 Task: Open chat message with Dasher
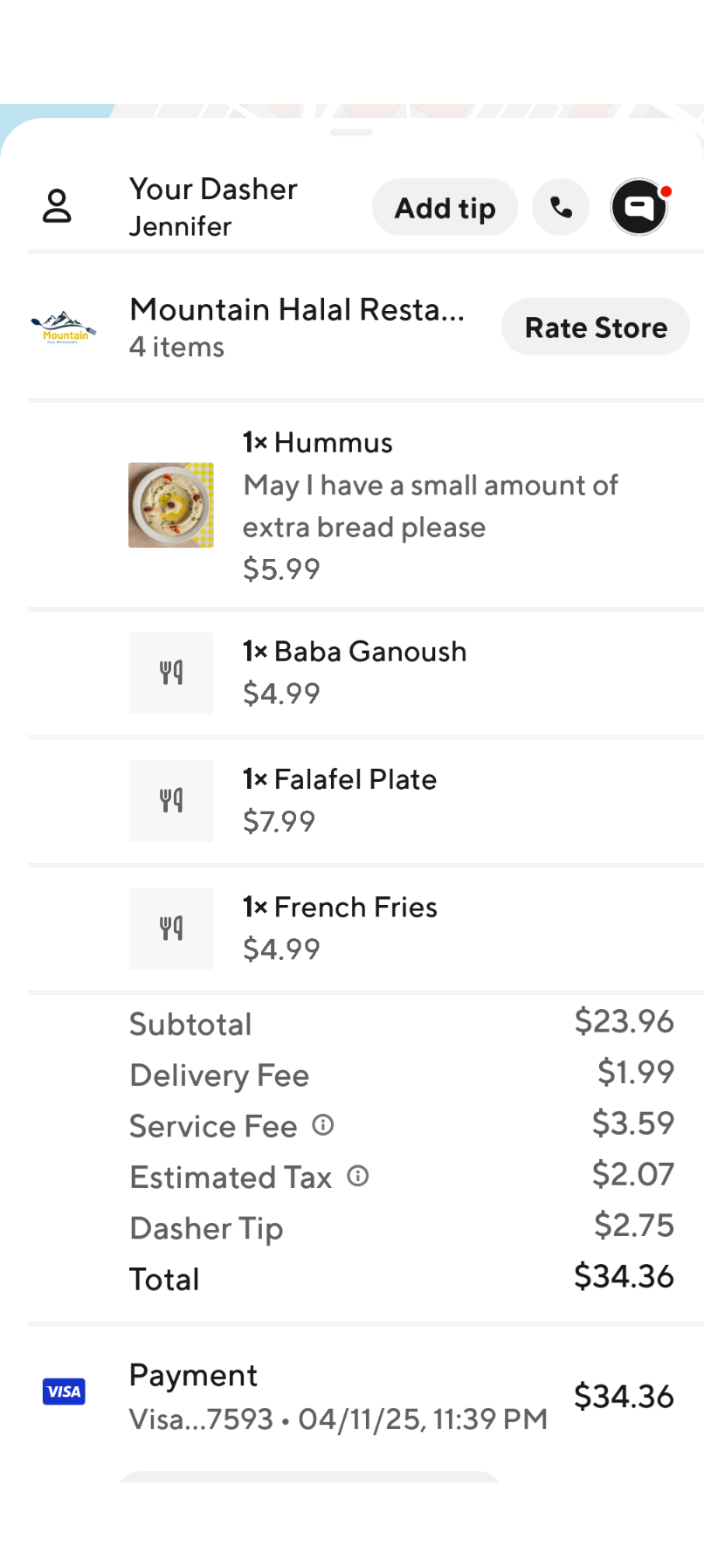pos(639,207)
